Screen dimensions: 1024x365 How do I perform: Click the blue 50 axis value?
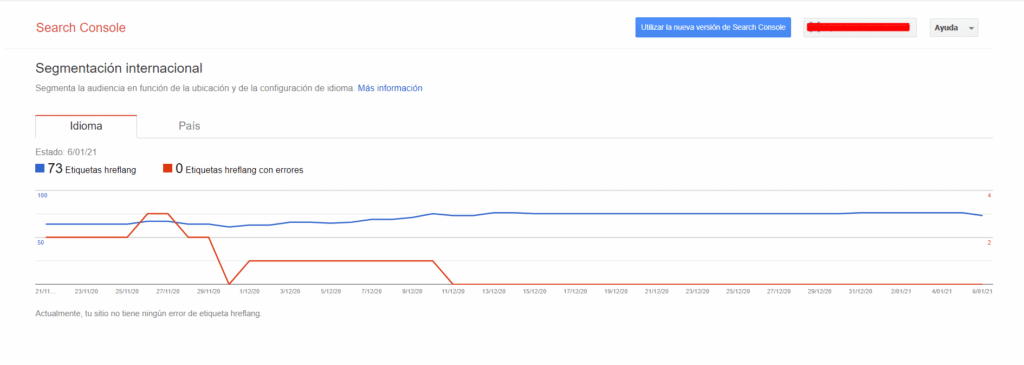click(x=40, y=243)
